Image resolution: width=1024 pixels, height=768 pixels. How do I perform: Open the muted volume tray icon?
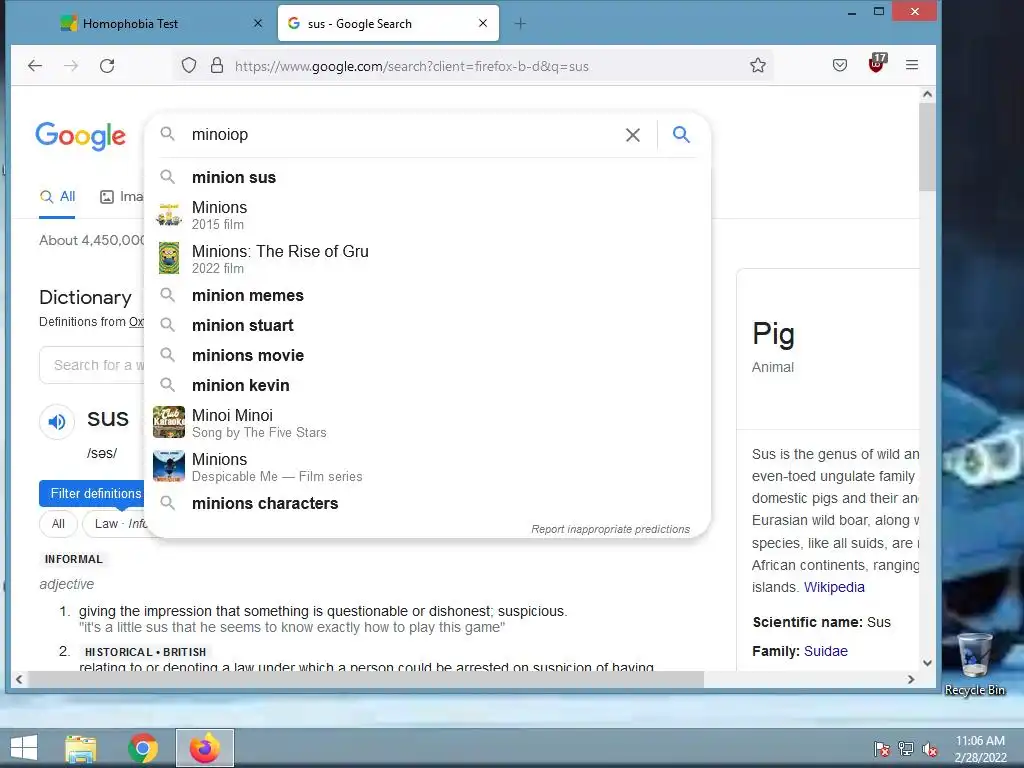pyautogui.click(x=930, y=749)
